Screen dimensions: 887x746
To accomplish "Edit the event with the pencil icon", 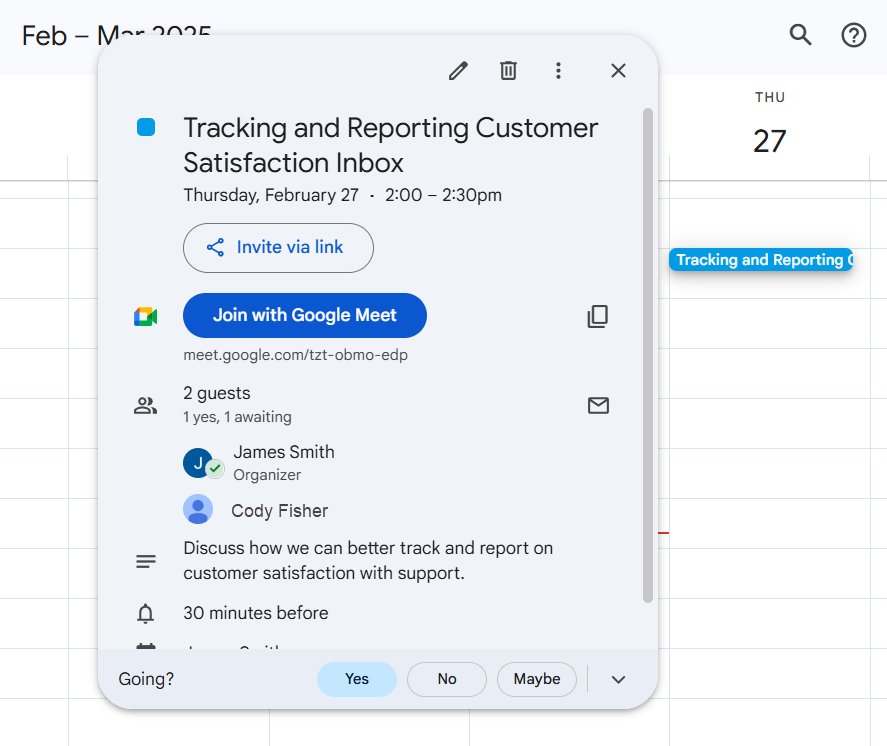I will tap(458, 70).
